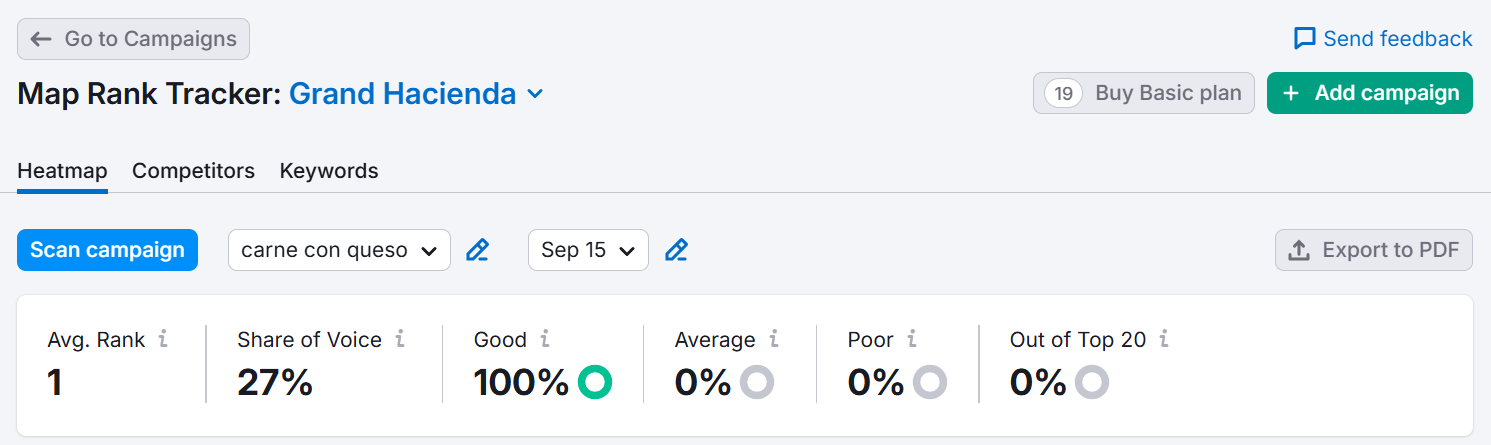The width and height of the screenshot is (1491, 445).
Task: Click the edit pencil next to date dropdown
Action: coord(677,250)
